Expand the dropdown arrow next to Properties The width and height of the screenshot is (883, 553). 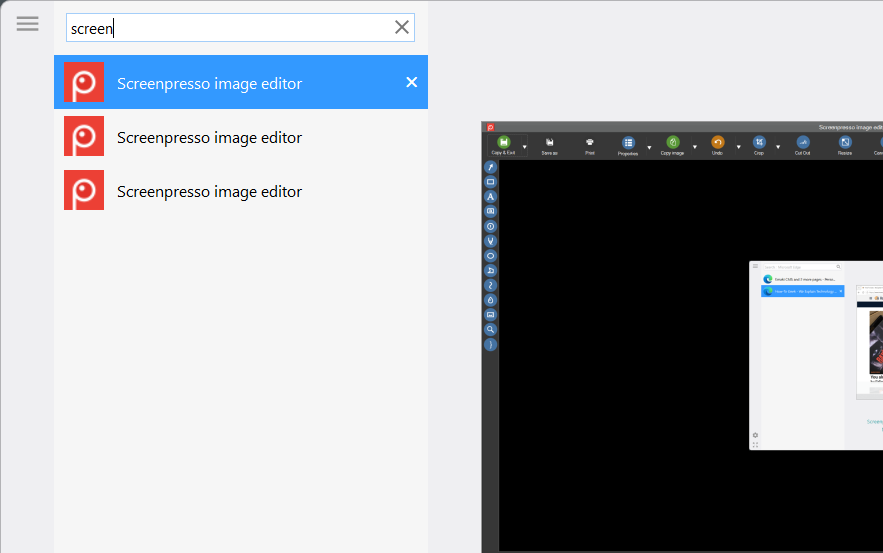point(649,148)
